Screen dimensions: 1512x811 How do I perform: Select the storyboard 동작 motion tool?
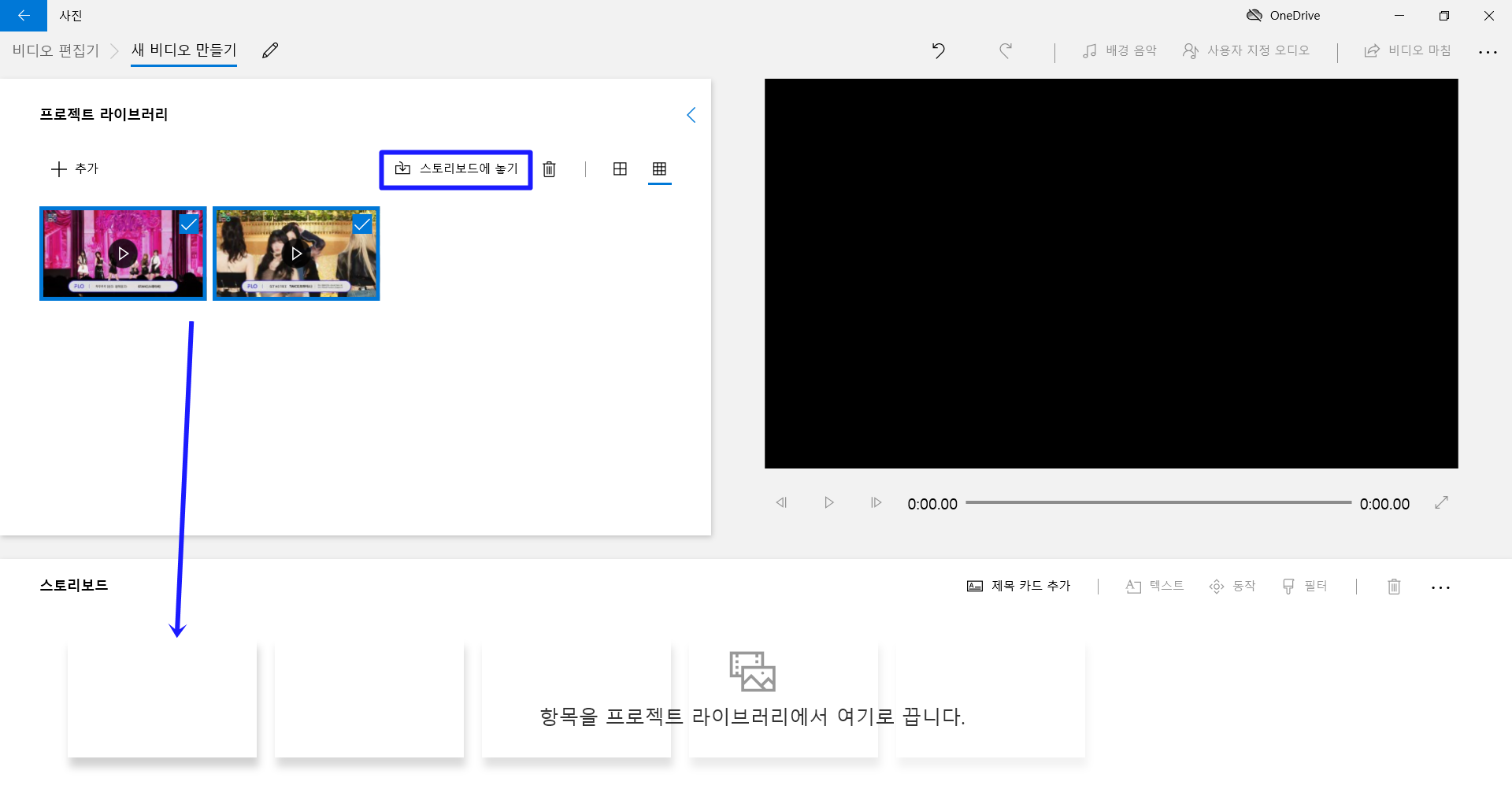(x=1232, y=586)
